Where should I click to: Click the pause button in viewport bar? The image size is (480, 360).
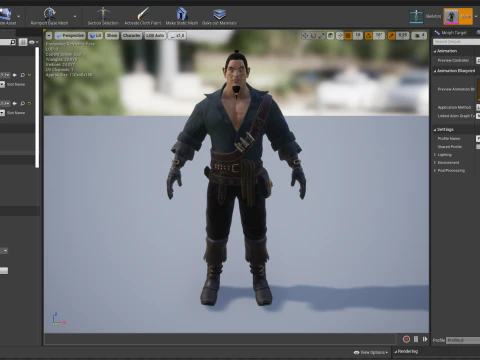[416, 339]
